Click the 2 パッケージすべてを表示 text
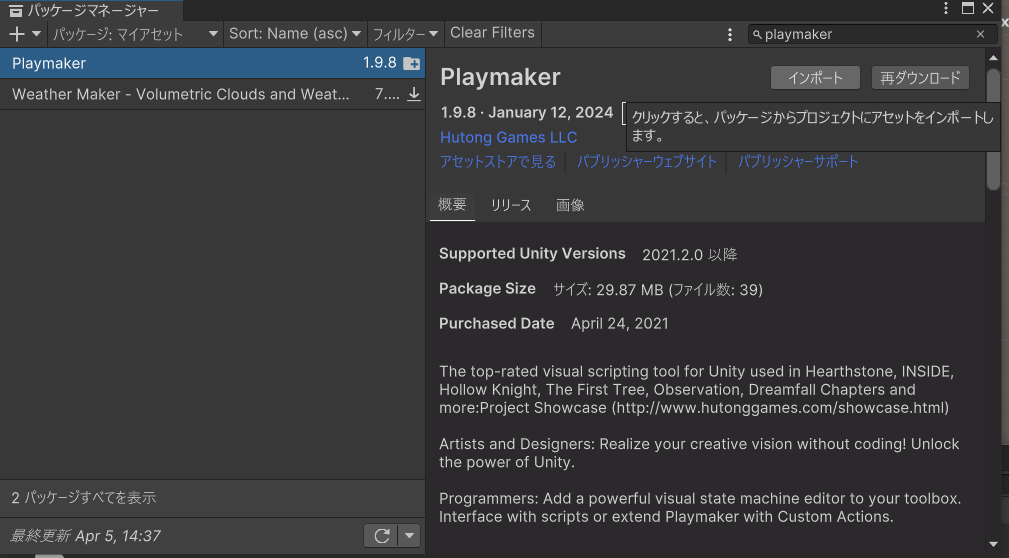This screenshot has height=558, width=1009. (84, 498)
